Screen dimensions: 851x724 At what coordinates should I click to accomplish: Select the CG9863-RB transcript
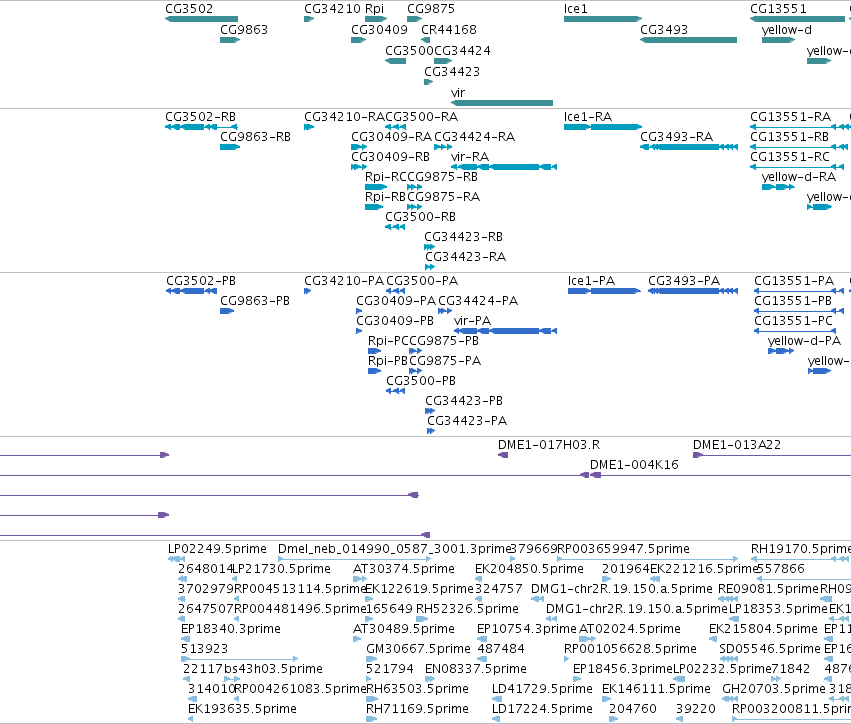[x=230, y=147]
